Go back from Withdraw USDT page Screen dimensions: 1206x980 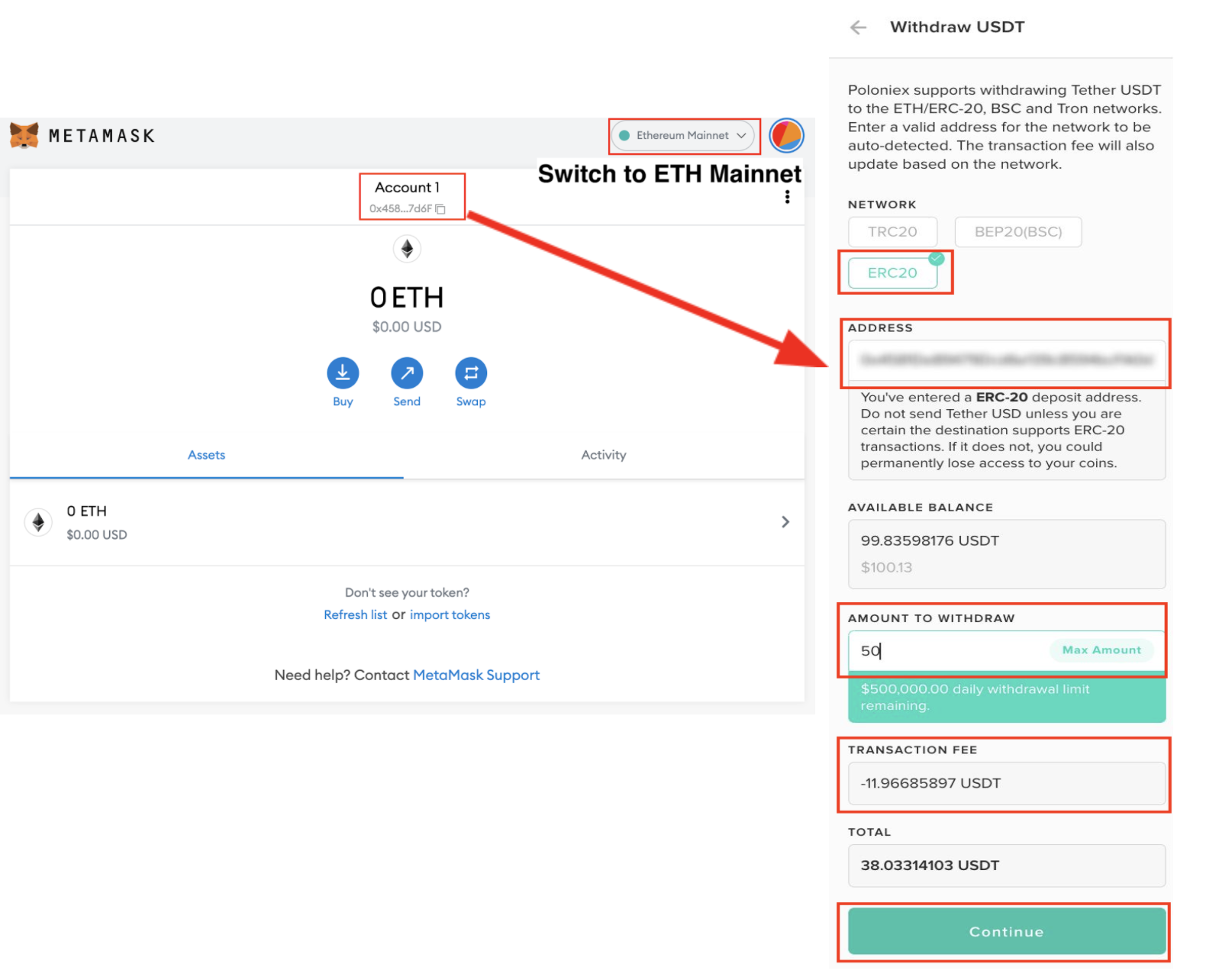(858, 27)
